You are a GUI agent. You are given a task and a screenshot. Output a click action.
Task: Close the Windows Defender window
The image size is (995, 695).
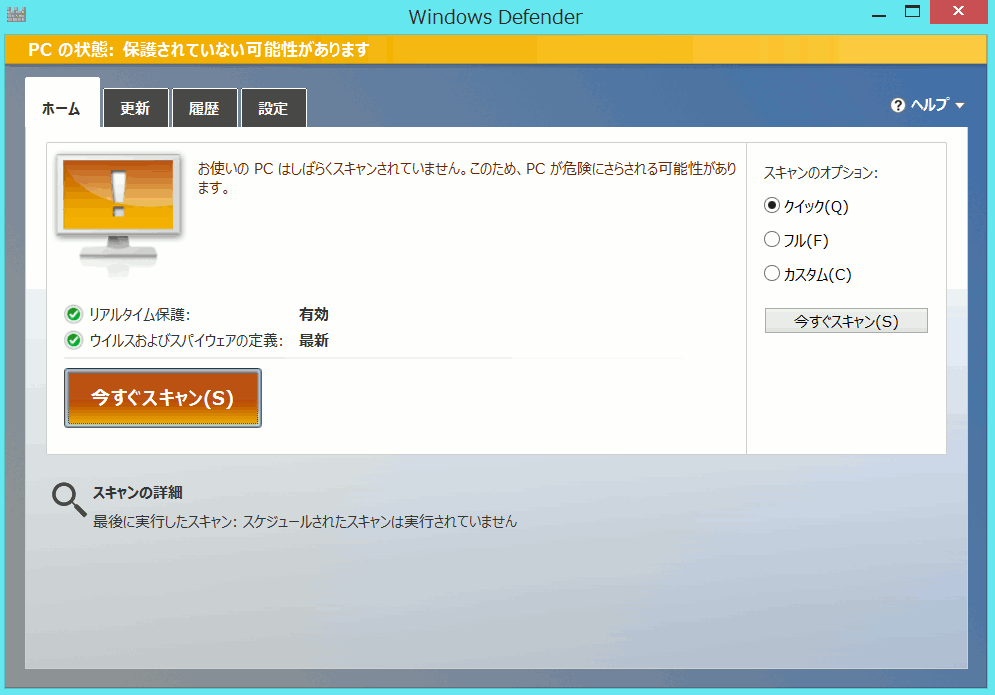click(x=958, y=13)
